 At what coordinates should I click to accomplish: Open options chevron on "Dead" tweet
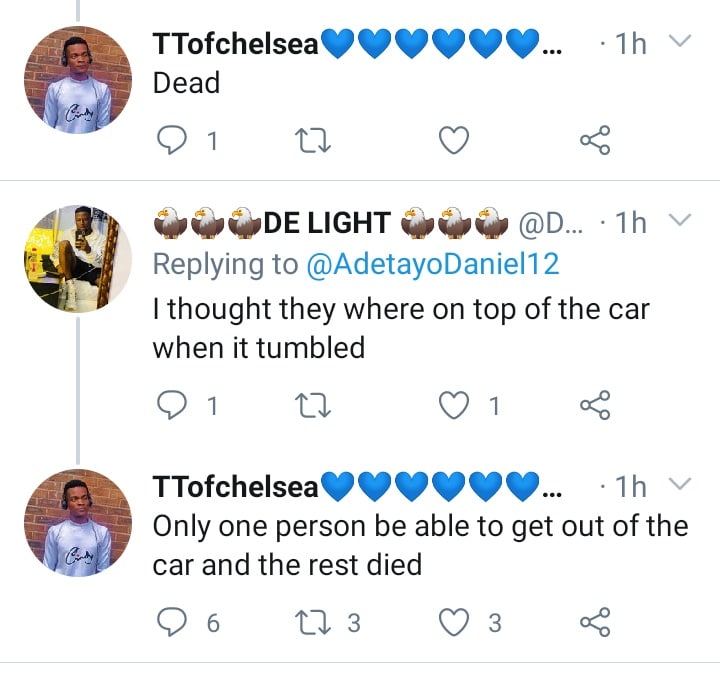tap(678, 42)
